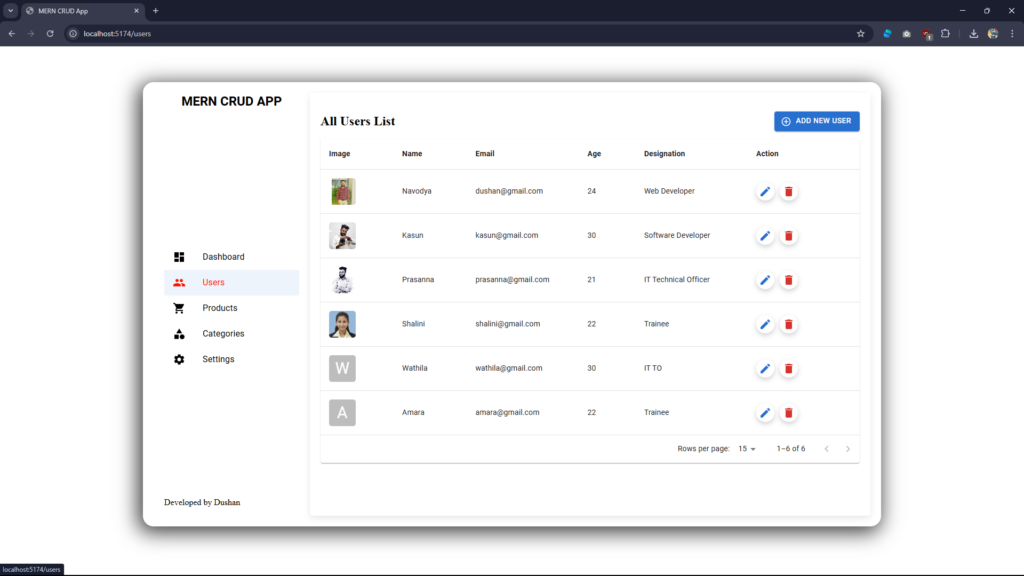
Task: Click edit pencil icon for Navodya
Action: point(765,192)
